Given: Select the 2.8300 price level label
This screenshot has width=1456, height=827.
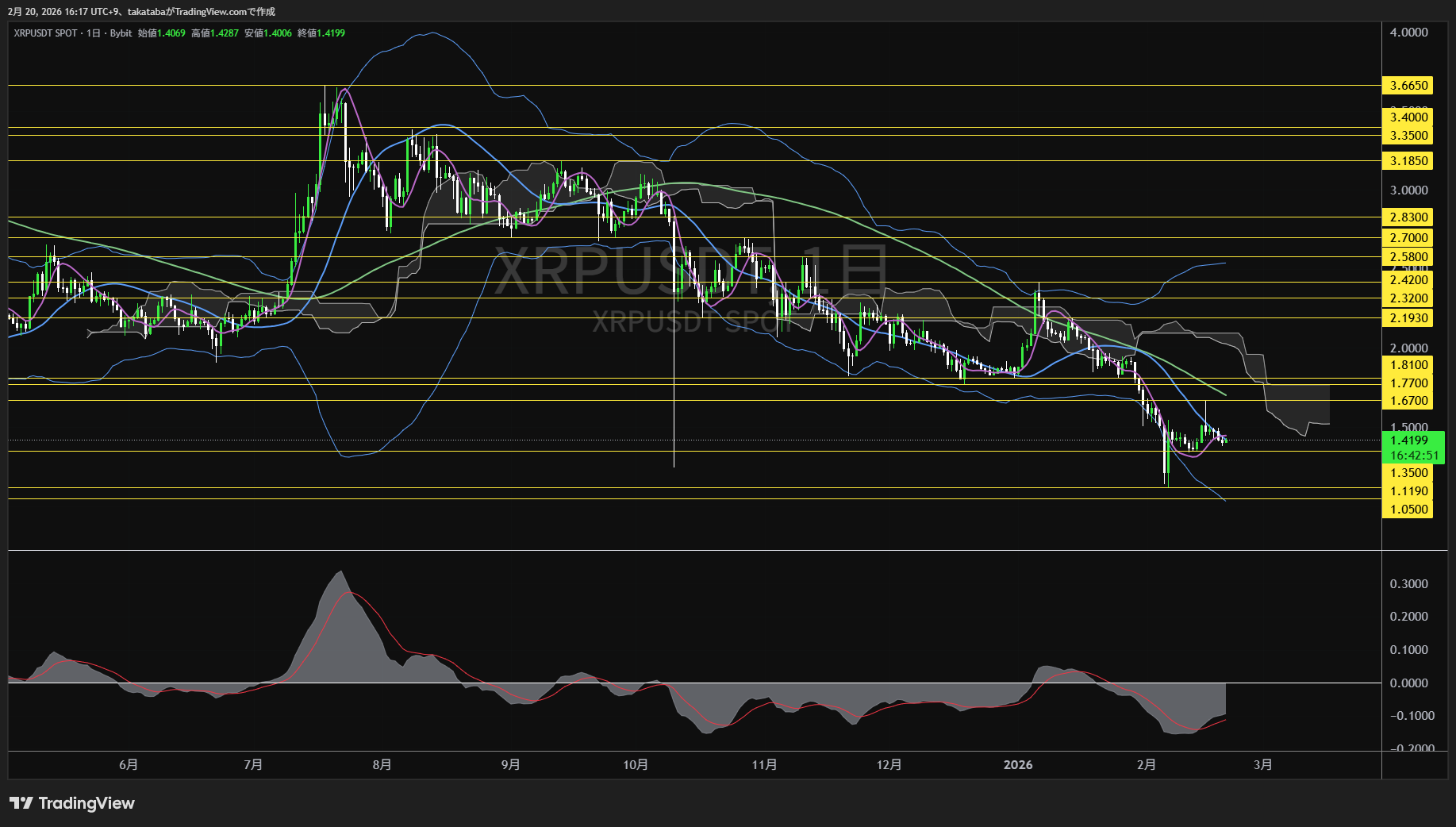Looking at the screenshot, I should tap(1408, 217).
